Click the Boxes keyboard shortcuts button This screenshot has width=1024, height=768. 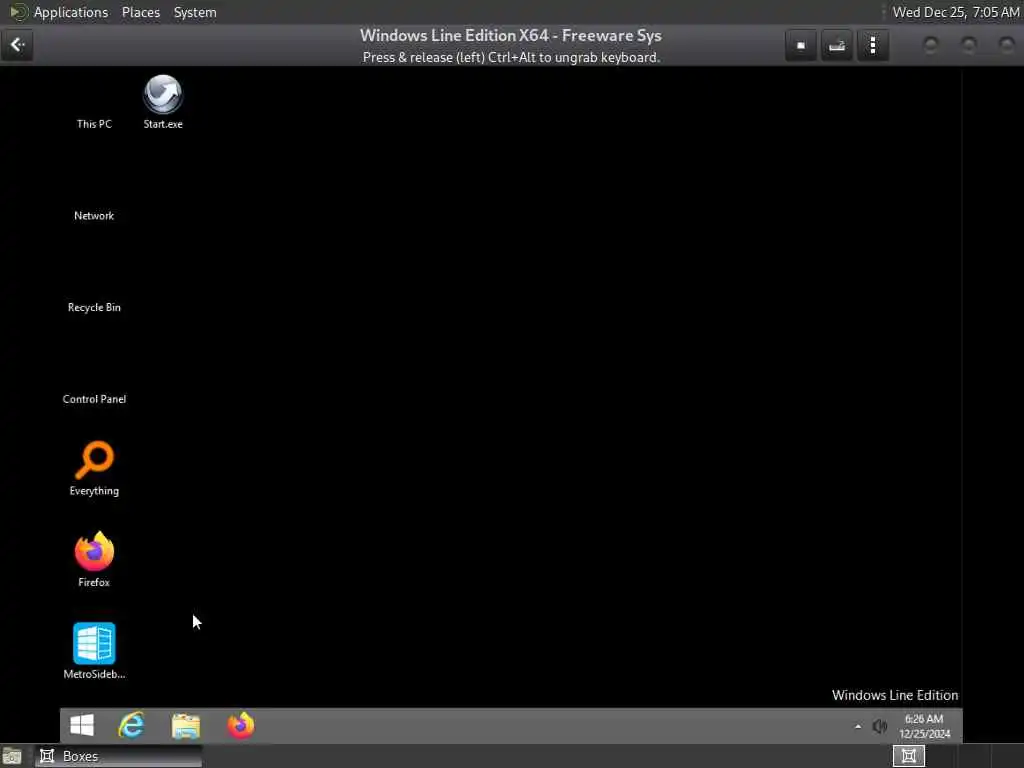click(837, 45)
